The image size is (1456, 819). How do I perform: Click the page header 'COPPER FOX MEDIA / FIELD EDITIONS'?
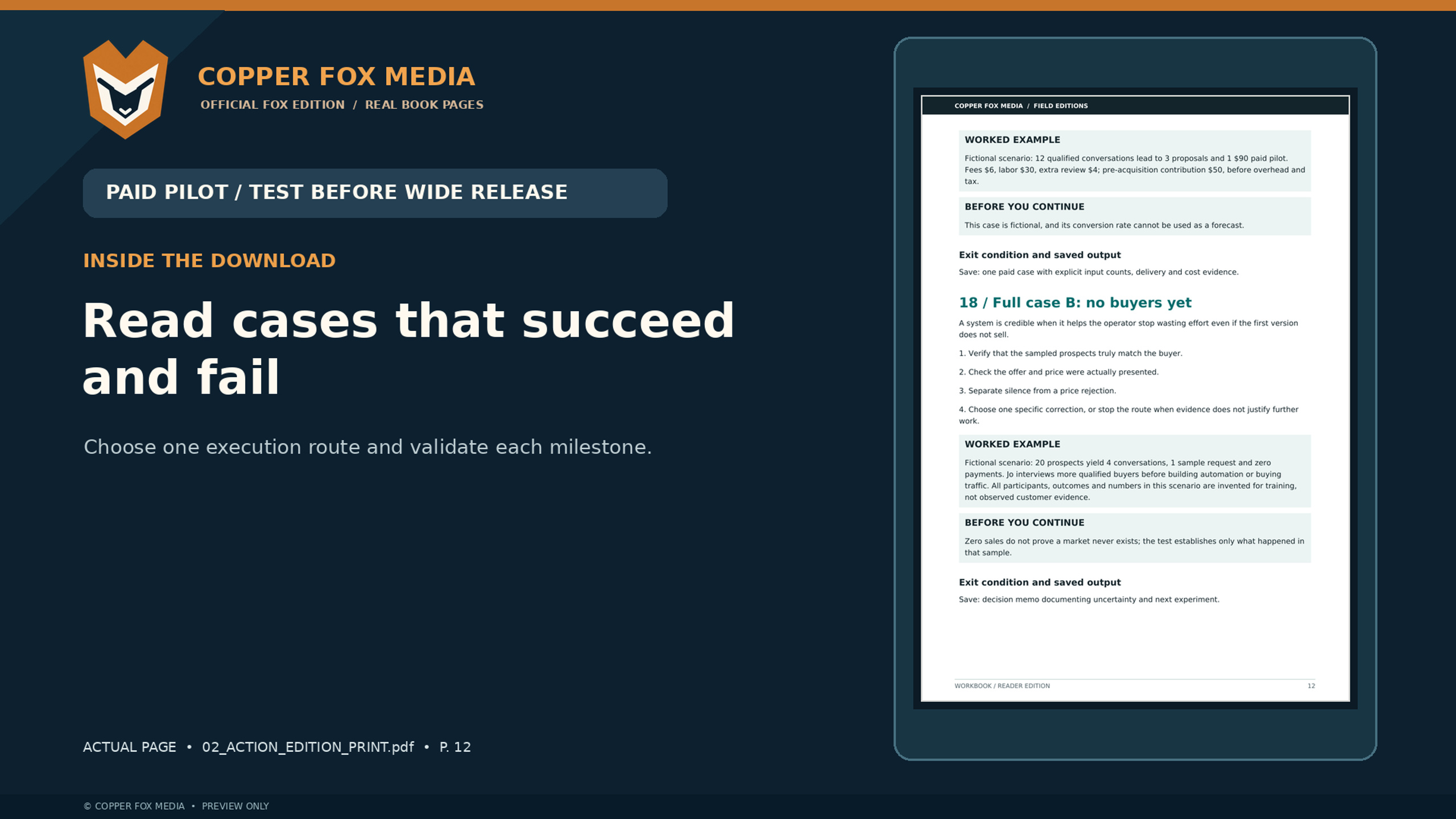click(1021, 106)
